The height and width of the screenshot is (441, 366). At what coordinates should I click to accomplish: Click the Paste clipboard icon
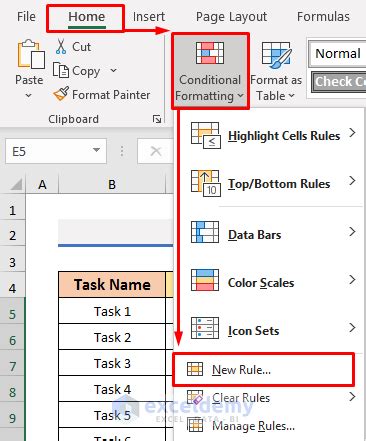click(31, 54)
